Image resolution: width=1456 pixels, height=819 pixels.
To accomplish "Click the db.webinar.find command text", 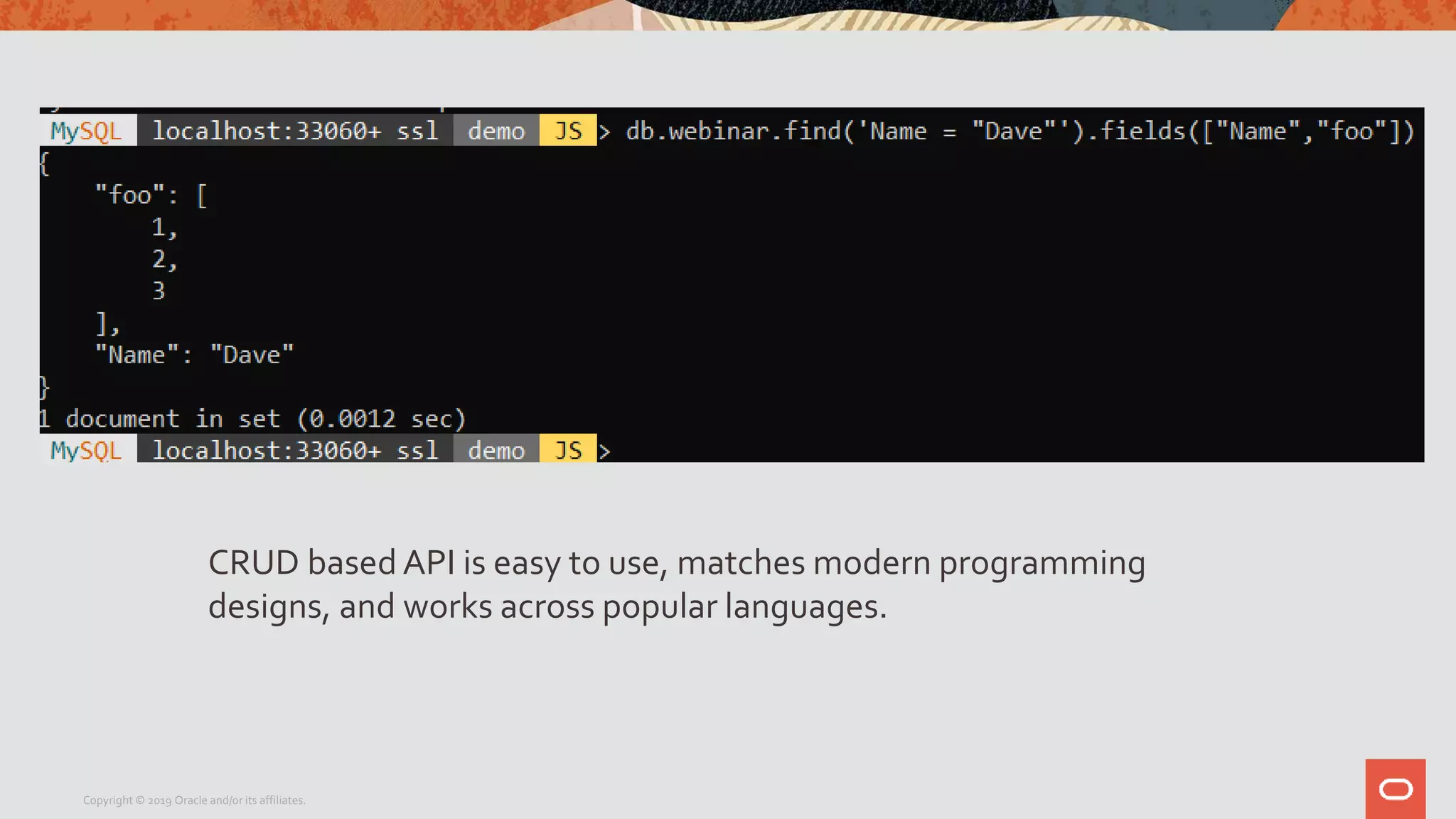I will click(x=1020, y=132).
